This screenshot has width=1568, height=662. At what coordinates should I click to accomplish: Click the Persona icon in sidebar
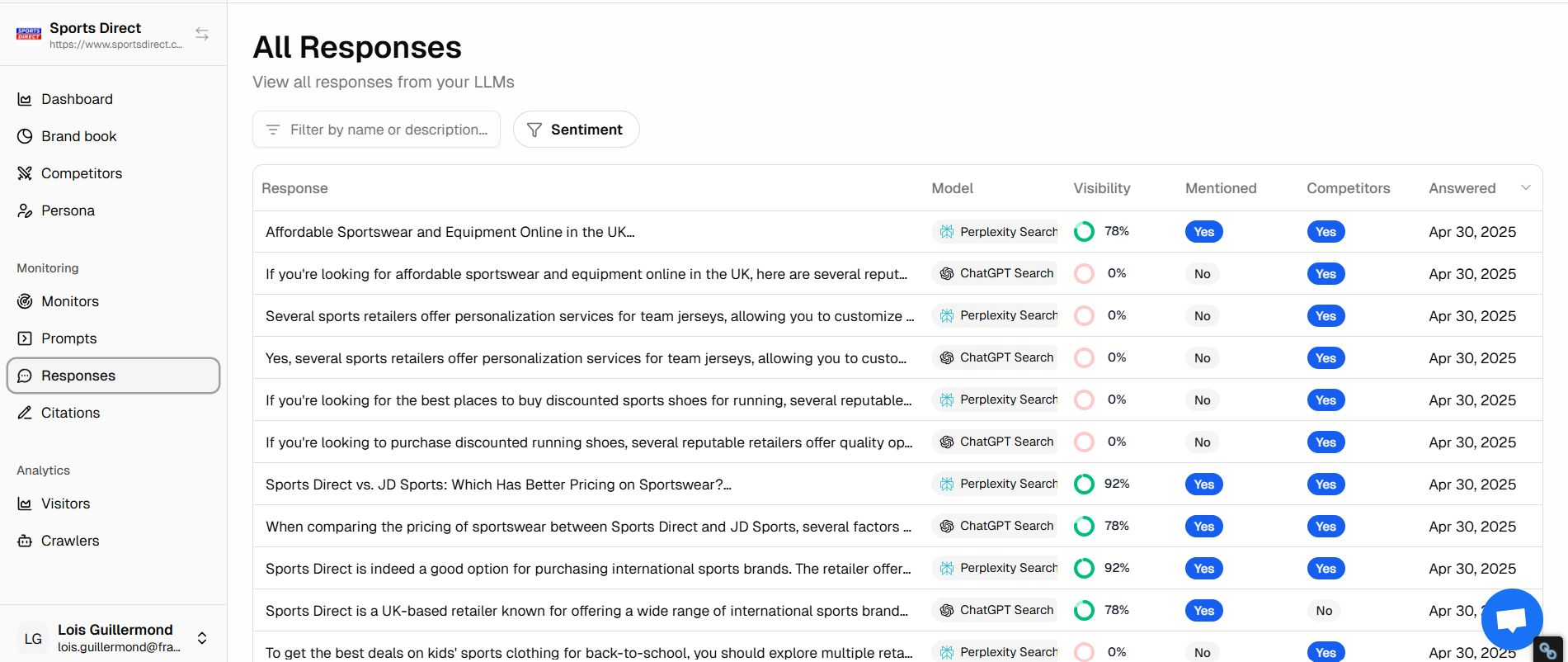point(25,210)
